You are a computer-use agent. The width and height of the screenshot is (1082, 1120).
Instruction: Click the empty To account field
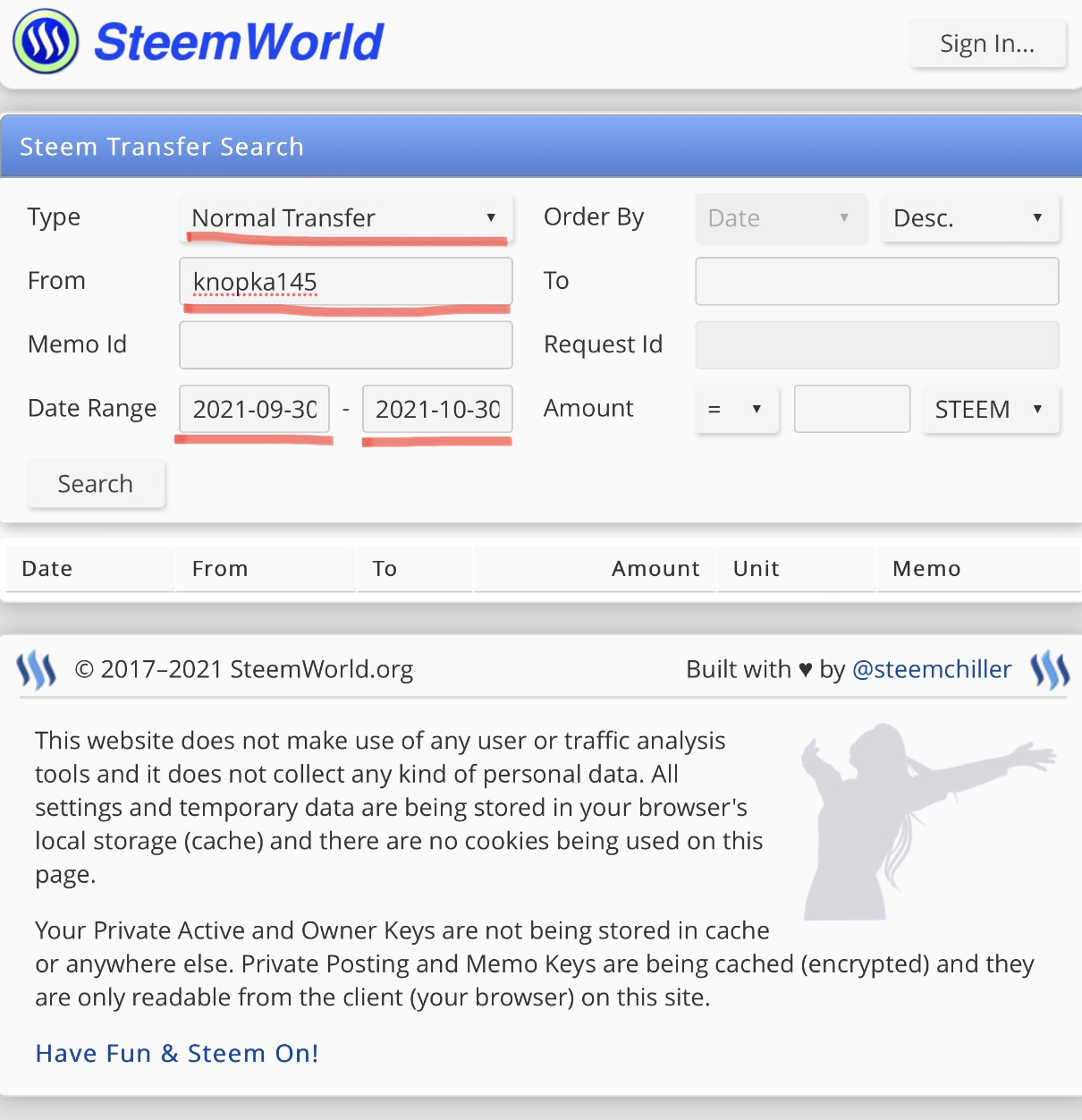877,282
